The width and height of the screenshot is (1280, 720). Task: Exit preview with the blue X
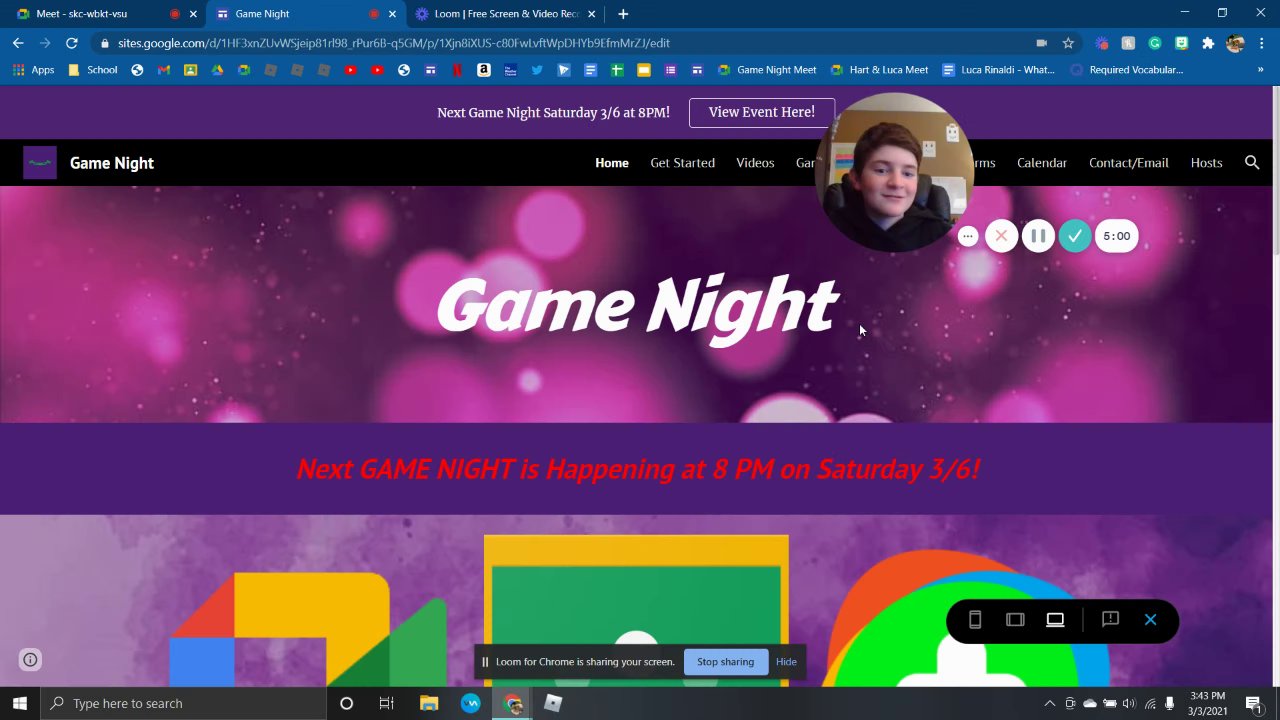(x=1150, y=620)
